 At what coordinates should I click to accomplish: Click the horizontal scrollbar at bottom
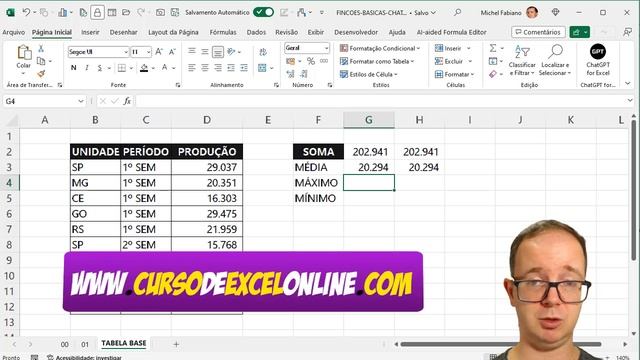(500, 344)
